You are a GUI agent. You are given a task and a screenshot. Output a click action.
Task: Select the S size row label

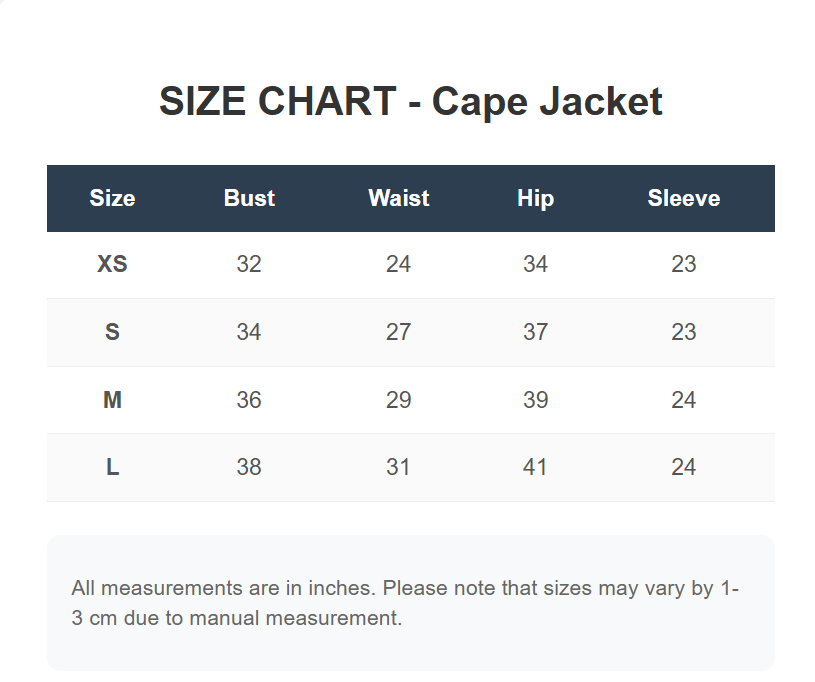112,332
